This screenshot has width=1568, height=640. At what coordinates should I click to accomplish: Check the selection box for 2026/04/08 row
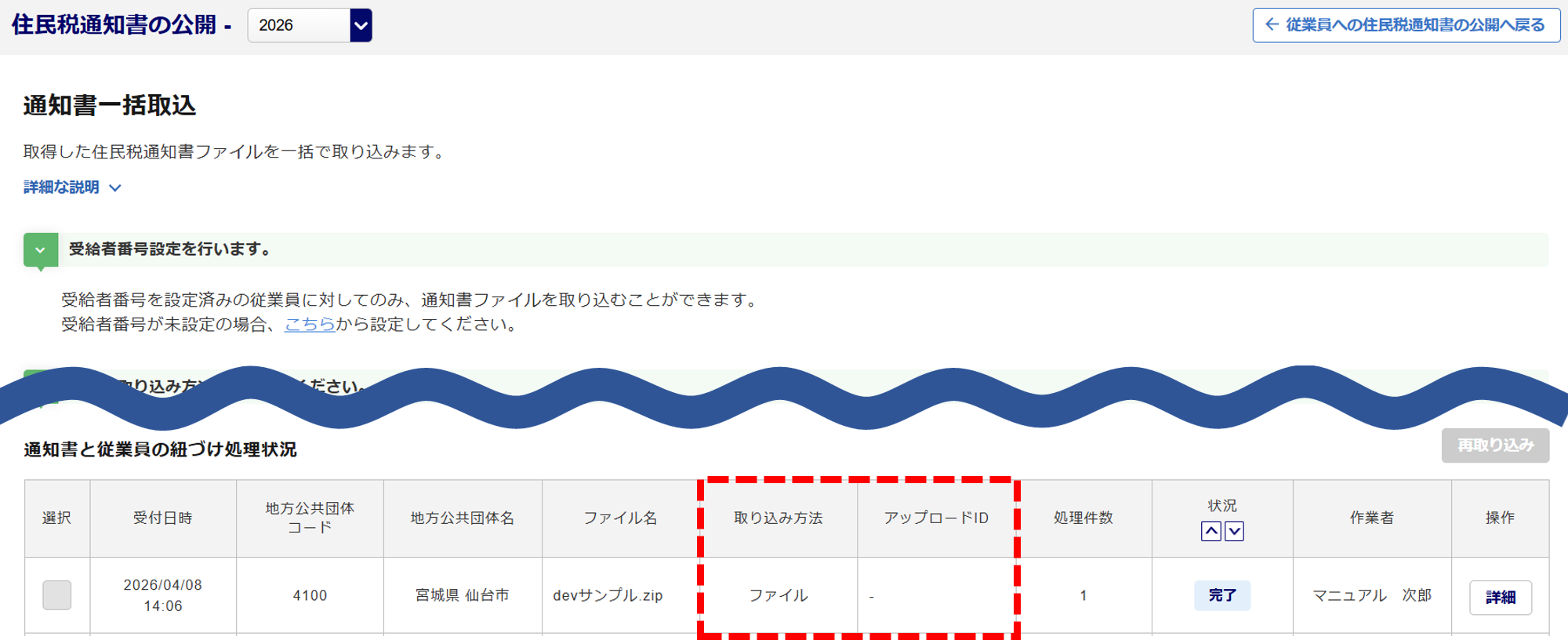(x=57, y=595)
